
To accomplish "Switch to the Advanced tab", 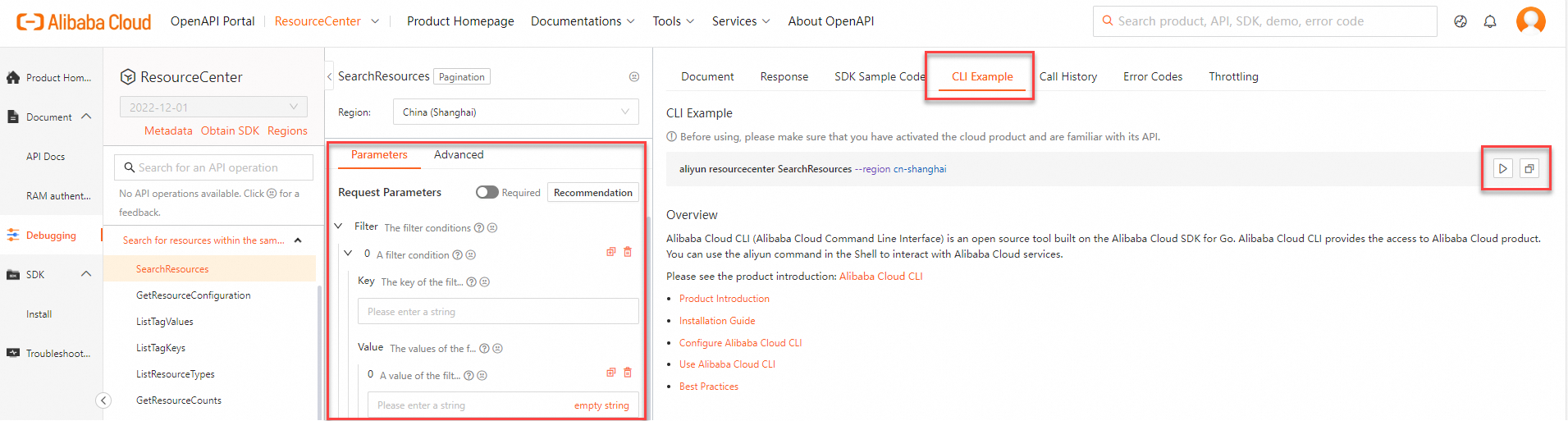I will pyautogui.click(x=459, y=154).
